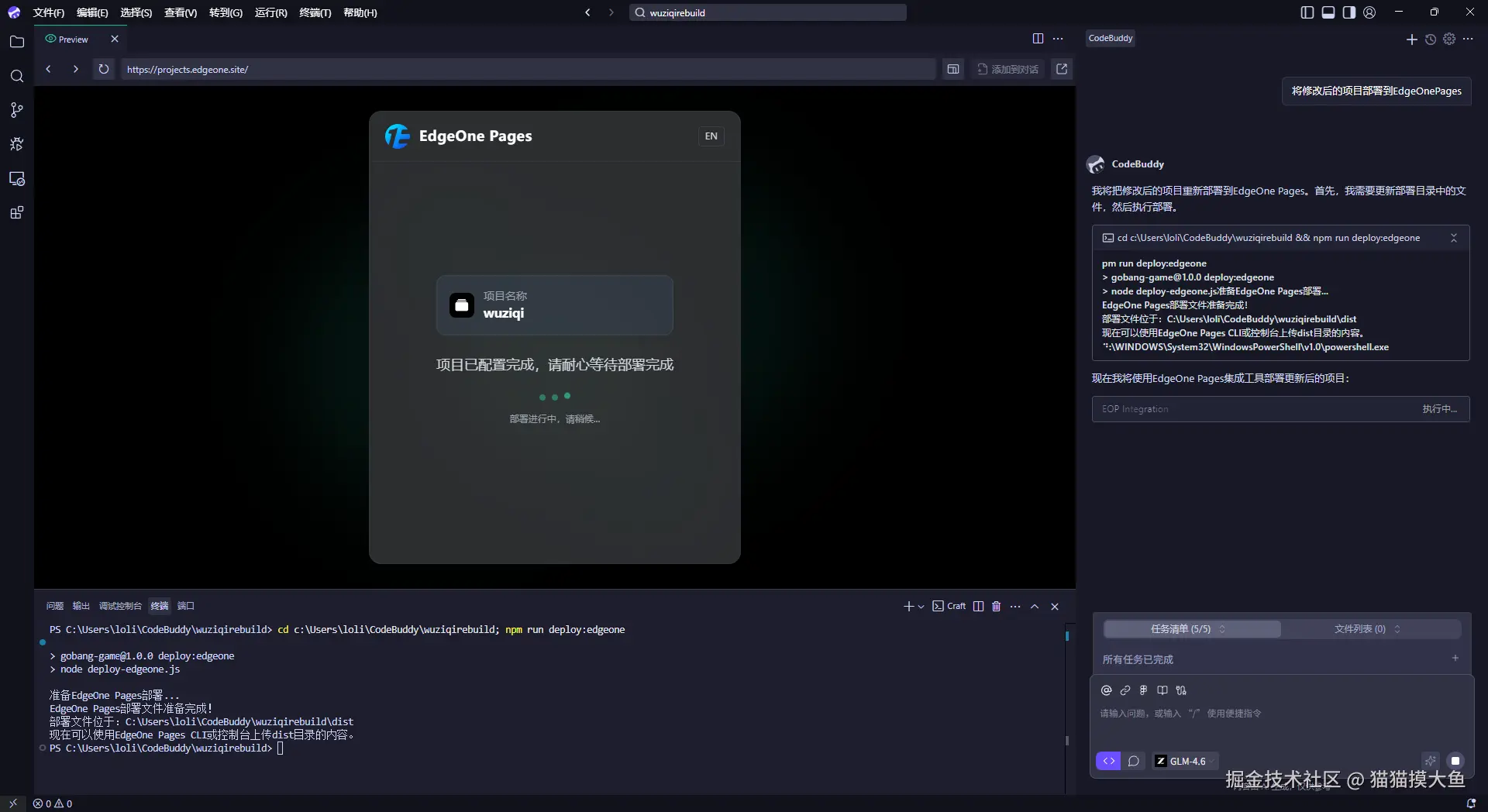Switch to the 端口 panel tab
The width and height of the screenshot is (1488, 812).
186,606
